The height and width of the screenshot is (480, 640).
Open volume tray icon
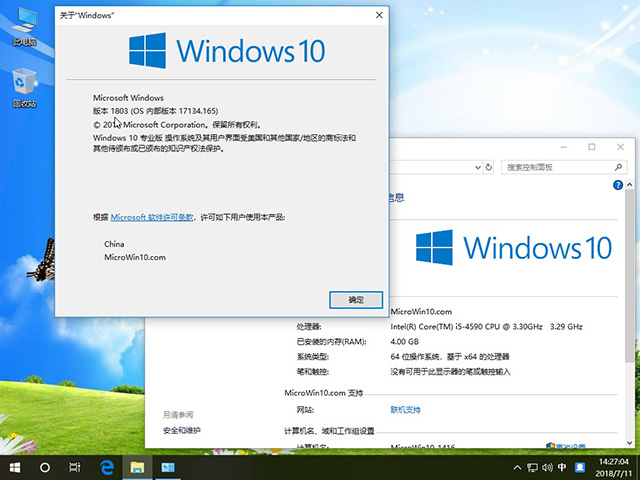coord(547,468)
